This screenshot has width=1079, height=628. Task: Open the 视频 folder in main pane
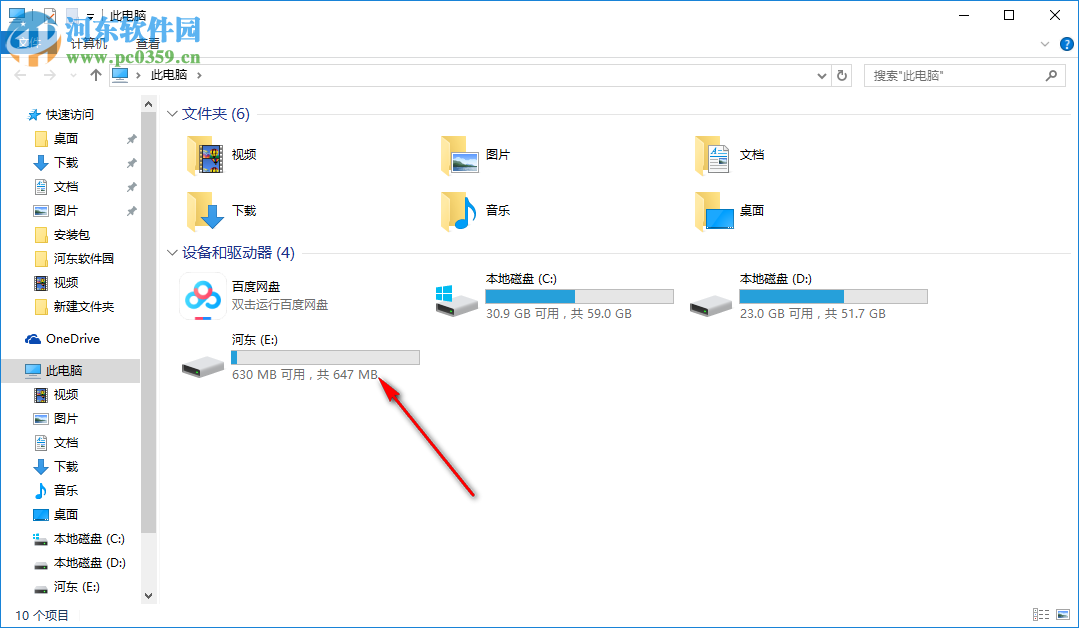click(205, 155)
